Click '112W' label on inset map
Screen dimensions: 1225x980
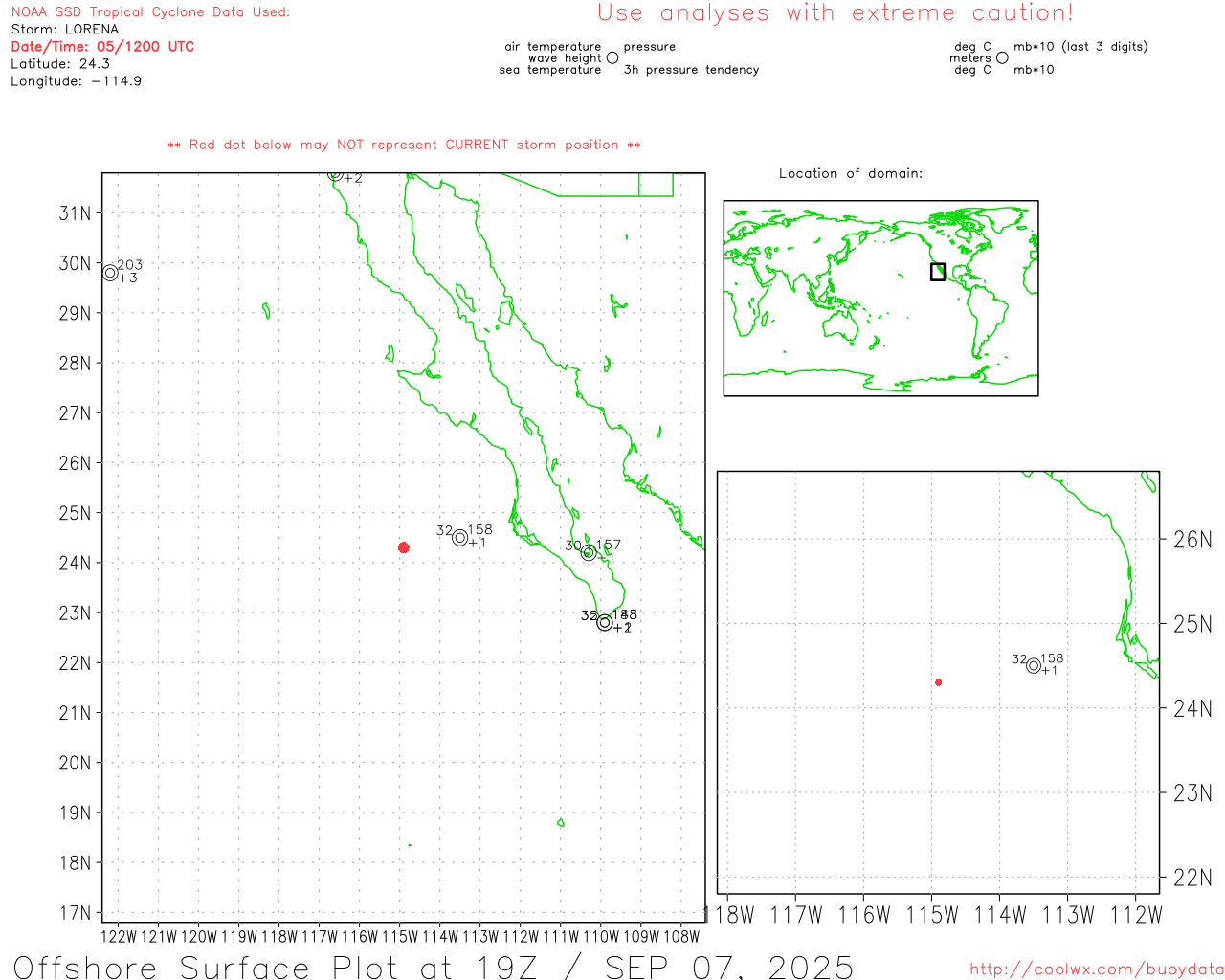click(x=1136, y=916)
